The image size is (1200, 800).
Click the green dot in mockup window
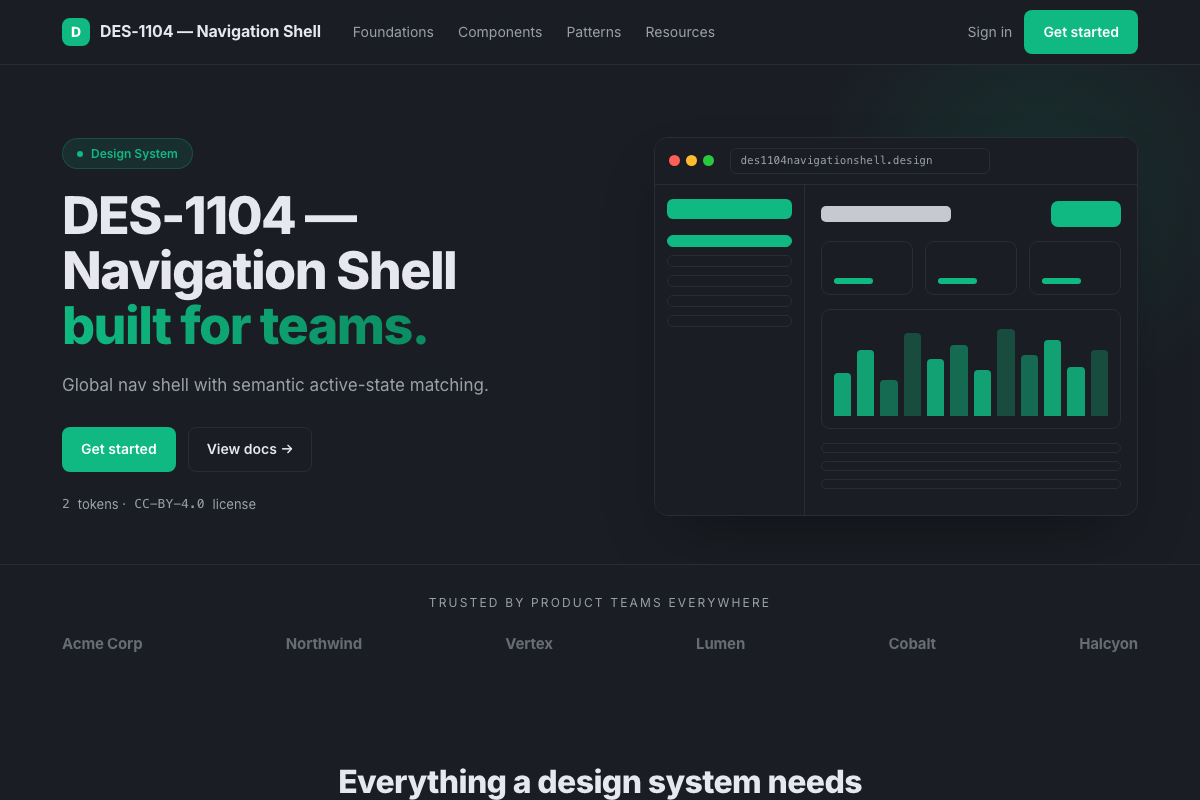pos(709,161)
